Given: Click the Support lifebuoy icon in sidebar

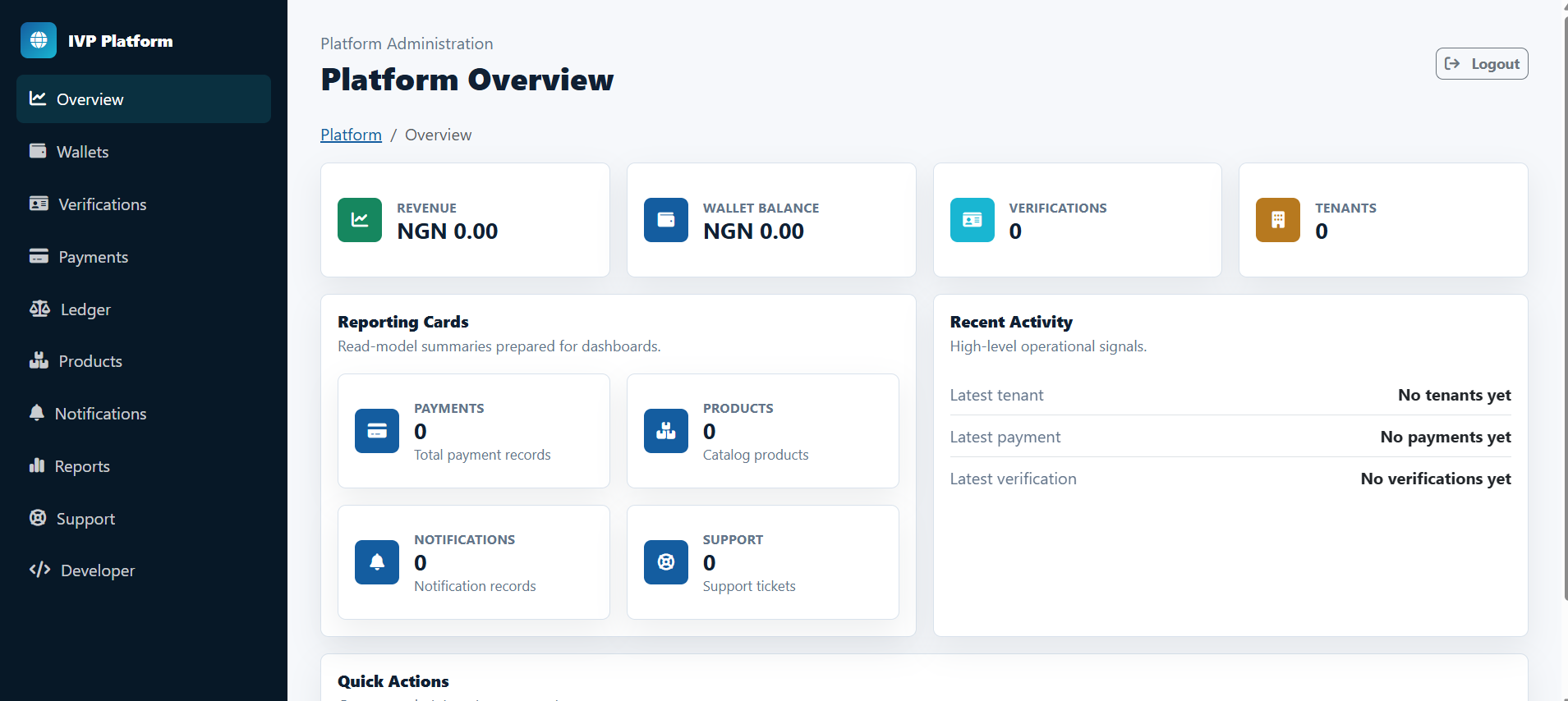Looking at the screenshot, I should click(x=38, y=518).
